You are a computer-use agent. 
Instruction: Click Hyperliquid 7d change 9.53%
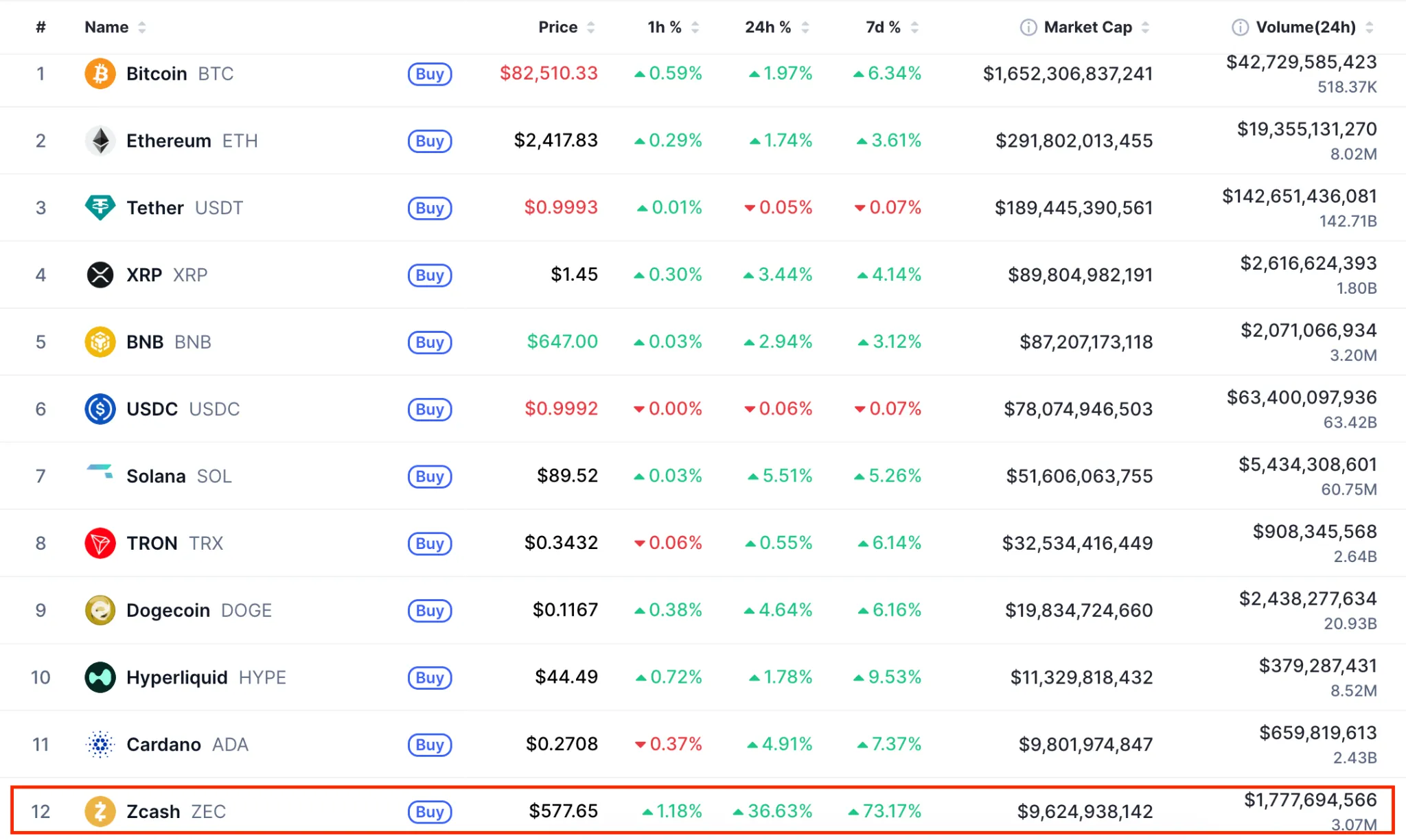click(888, 677)
